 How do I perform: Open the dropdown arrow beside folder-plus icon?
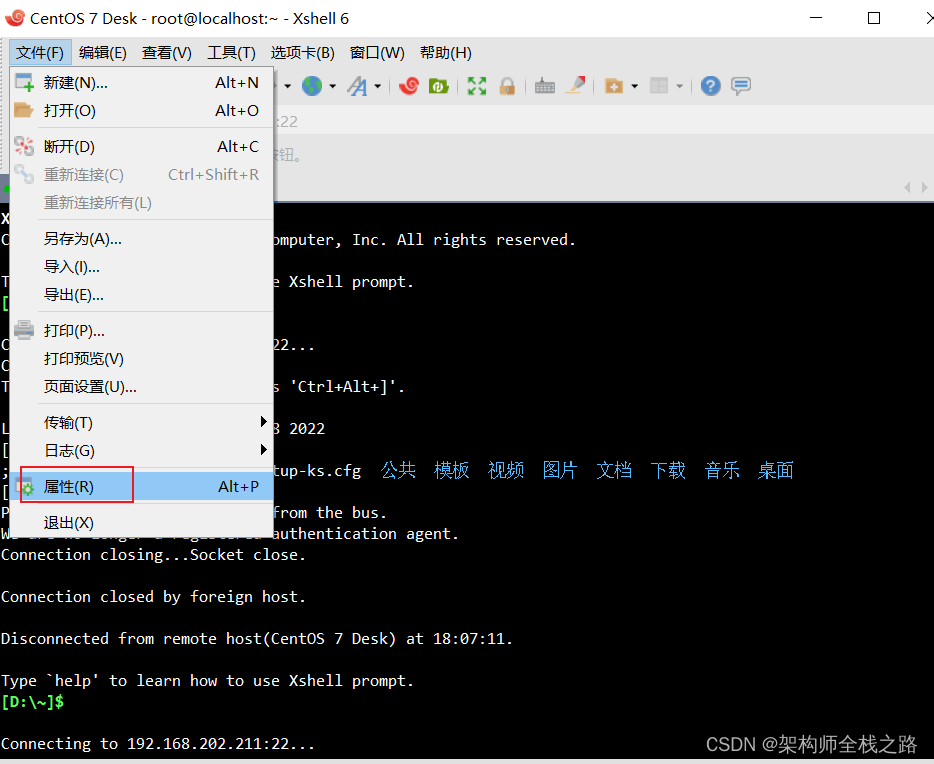click(x=634, y=86)
